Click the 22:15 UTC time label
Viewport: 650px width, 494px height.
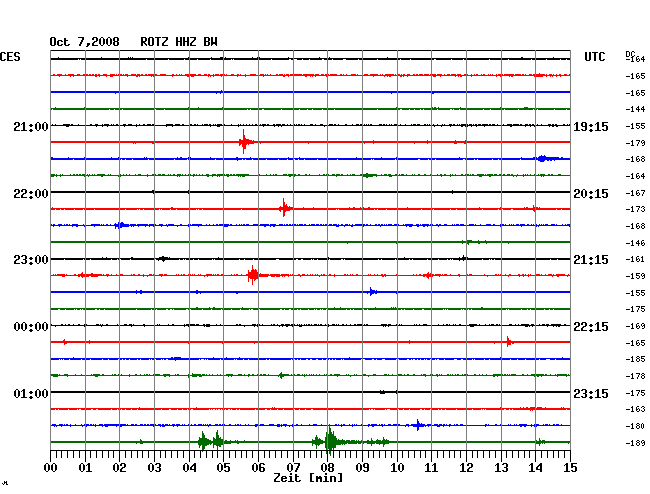click(x=591, y=327)
